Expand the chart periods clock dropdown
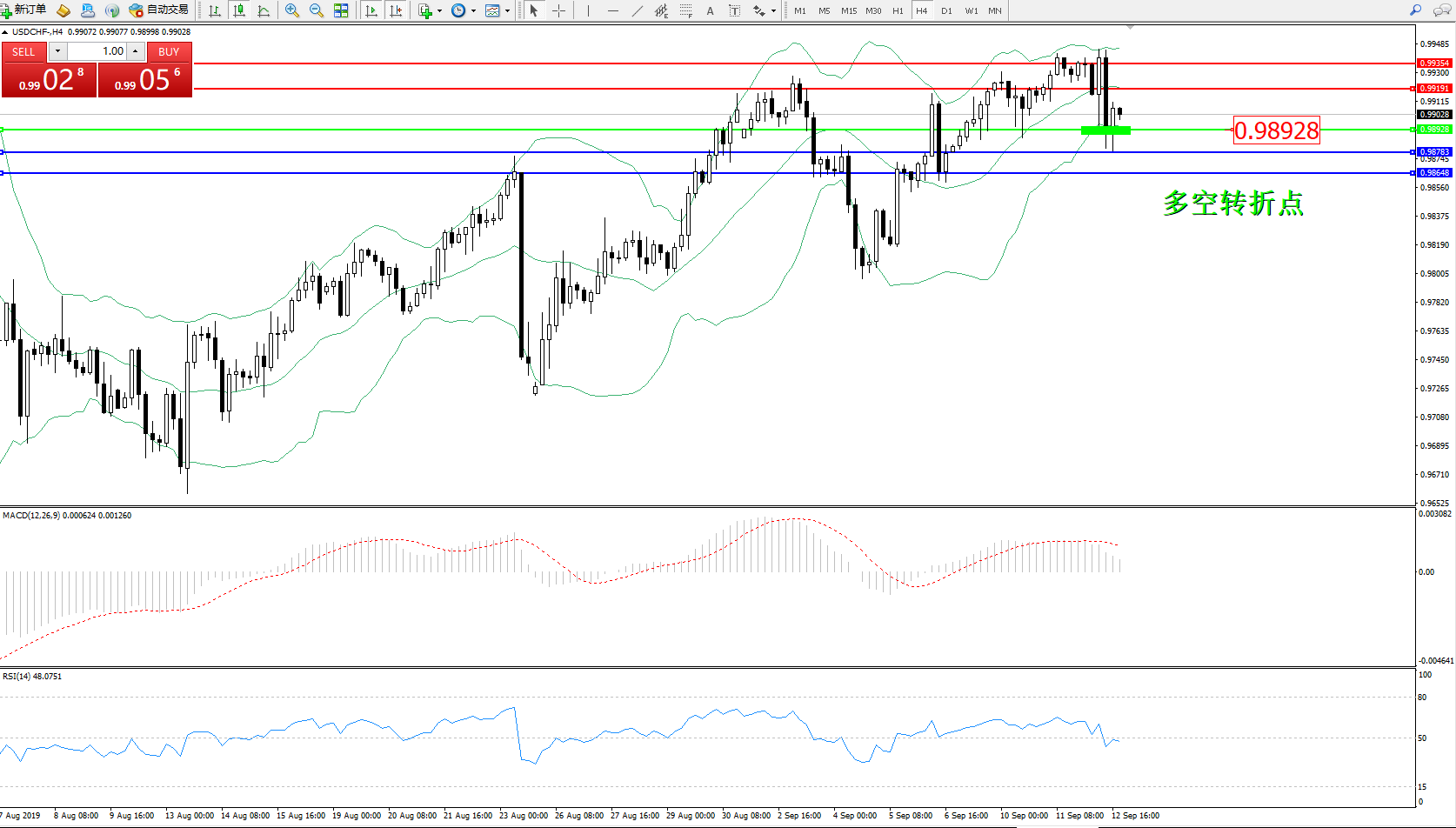 (473, 10)
